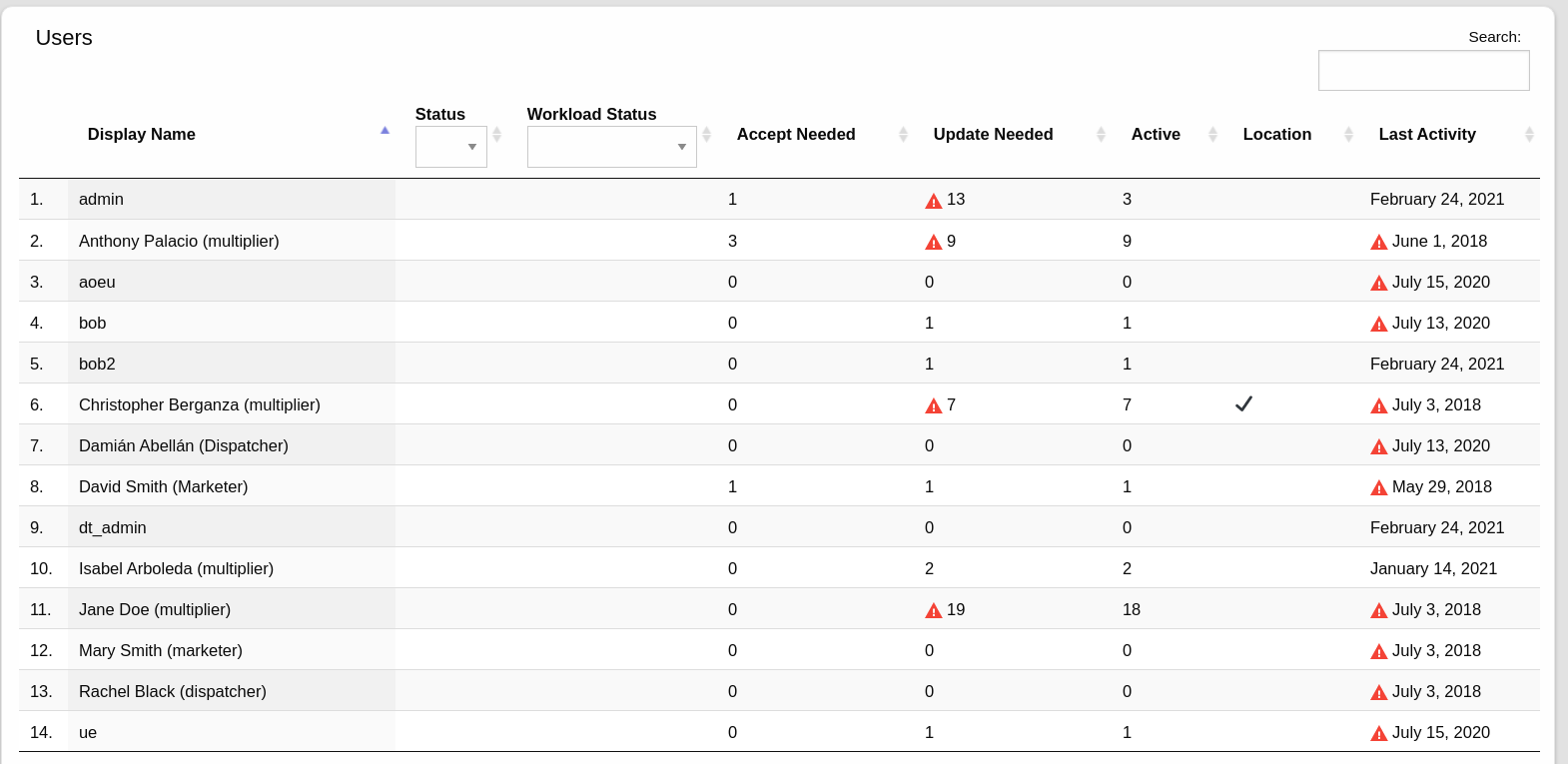Screen dimensions: 1568x764
Task: Click sort arrows of Update Needed column
Action: (1101, 134)
